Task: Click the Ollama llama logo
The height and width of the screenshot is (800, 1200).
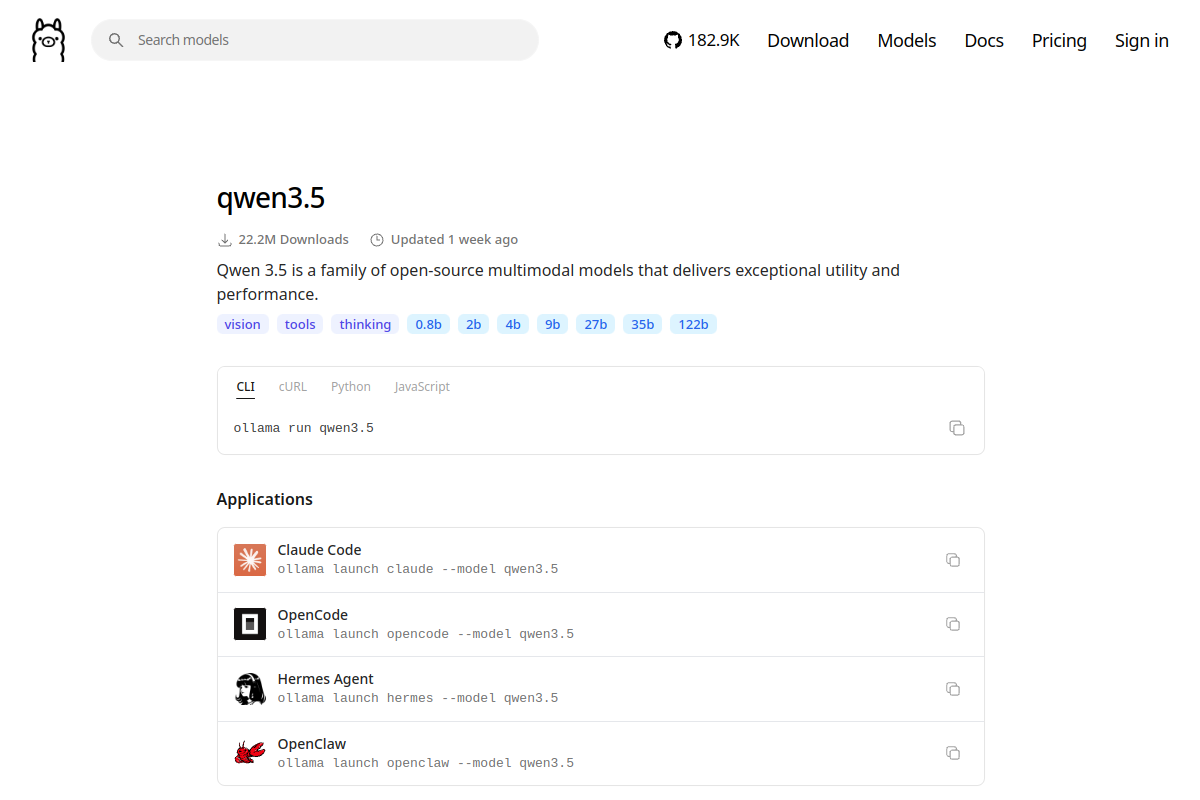Action: 48,40
